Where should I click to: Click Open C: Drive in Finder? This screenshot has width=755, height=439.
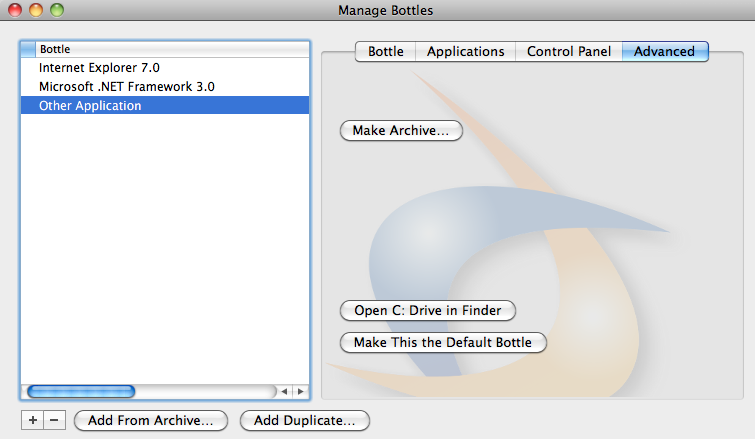[x=428, y=310]
